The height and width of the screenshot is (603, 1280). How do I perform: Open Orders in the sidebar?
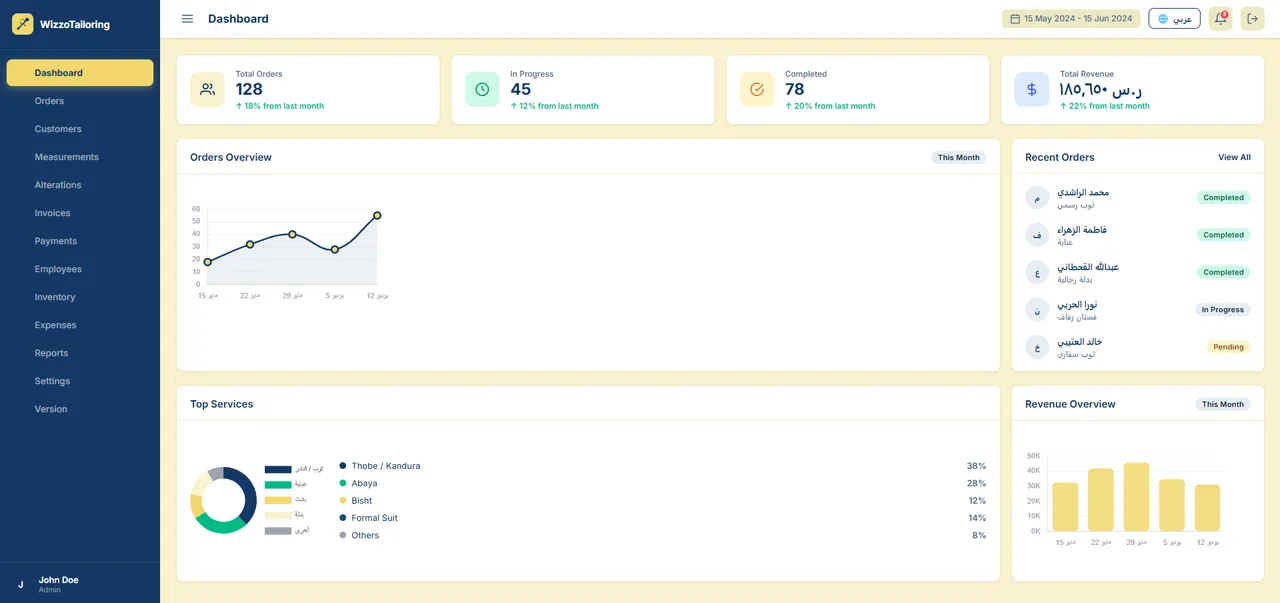coord(80,101)
